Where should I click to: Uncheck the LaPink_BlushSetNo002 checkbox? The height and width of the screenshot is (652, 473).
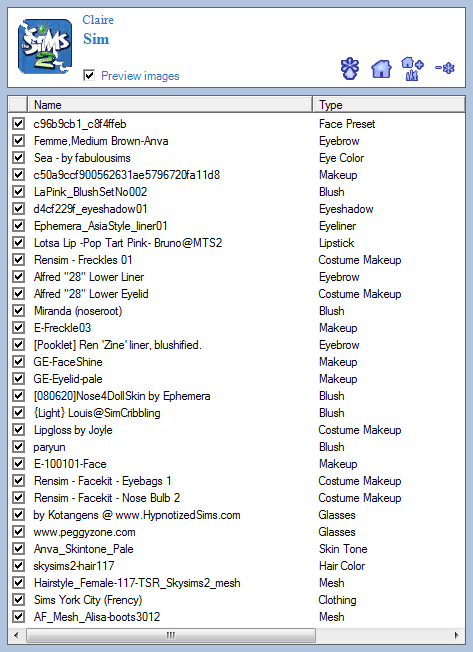click(x=18, y=192)
